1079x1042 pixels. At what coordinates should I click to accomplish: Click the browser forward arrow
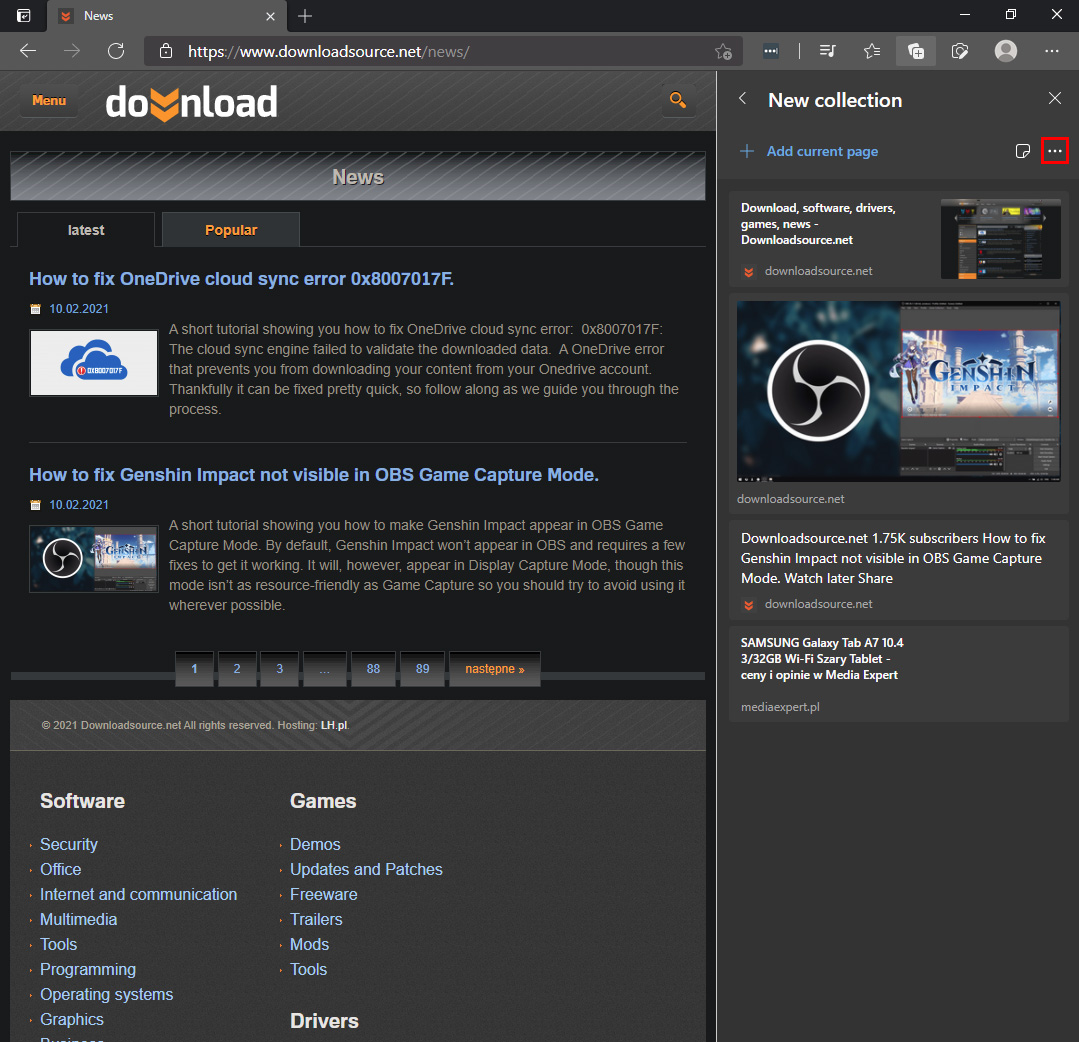(x=72, y=51)
